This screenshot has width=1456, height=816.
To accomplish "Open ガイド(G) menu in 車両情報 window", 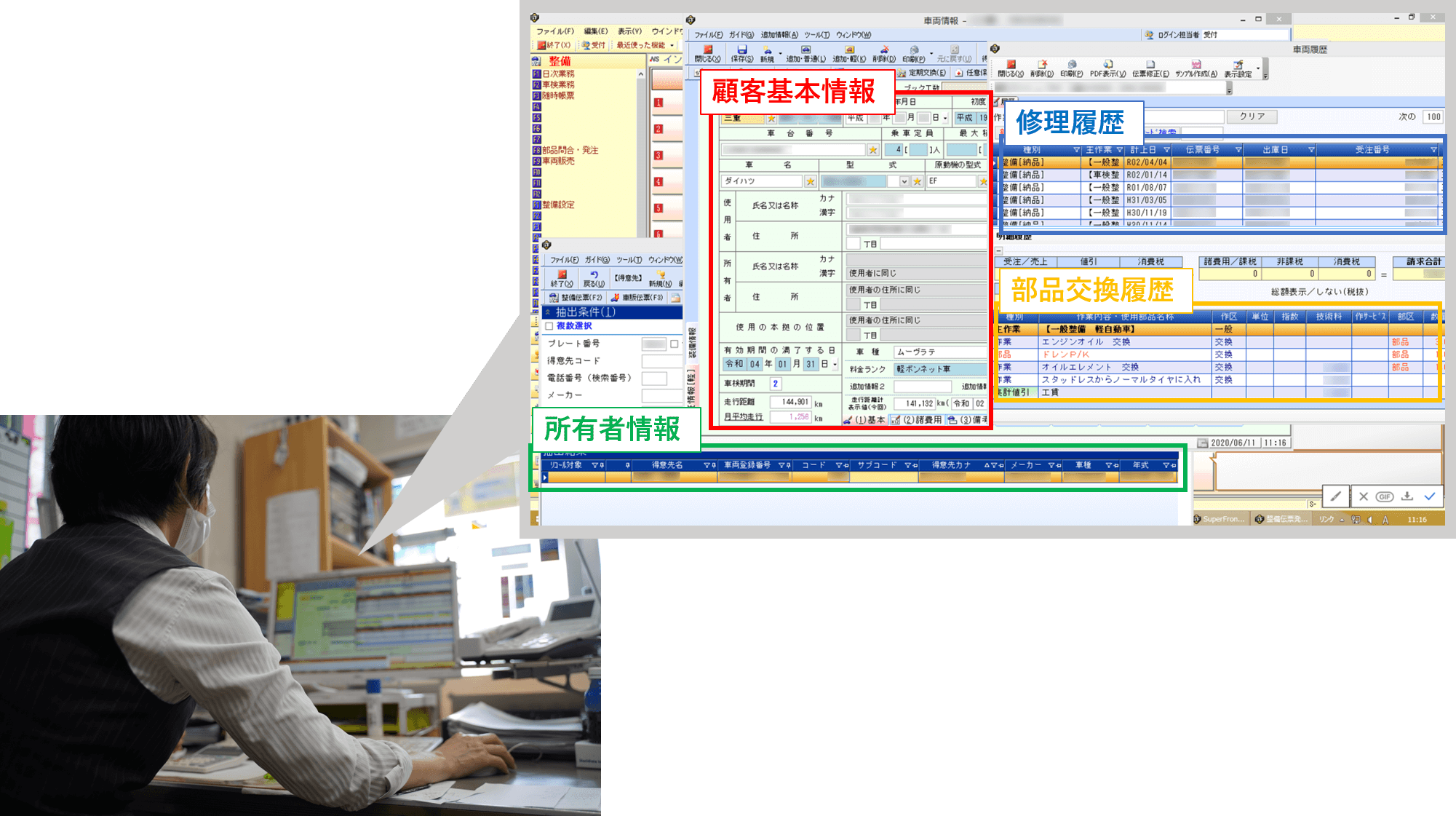I will (x=741, y=35).
